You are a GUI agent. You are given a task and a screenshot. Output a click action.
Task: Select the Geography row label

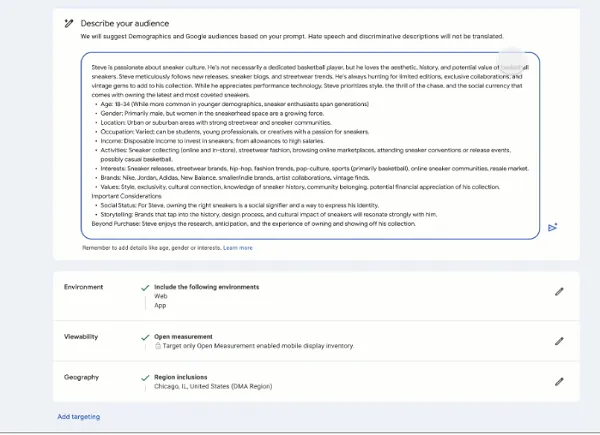(81, 377)
